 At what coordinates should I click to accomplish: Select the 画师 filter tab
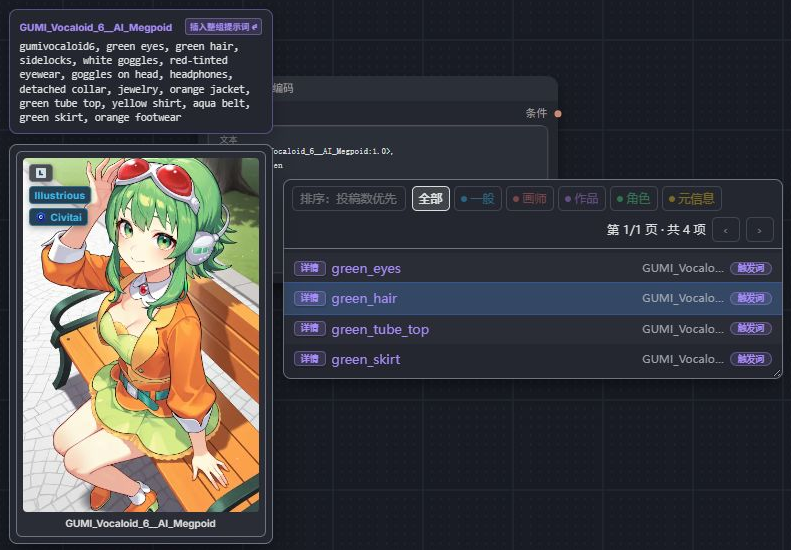(530, 199)
